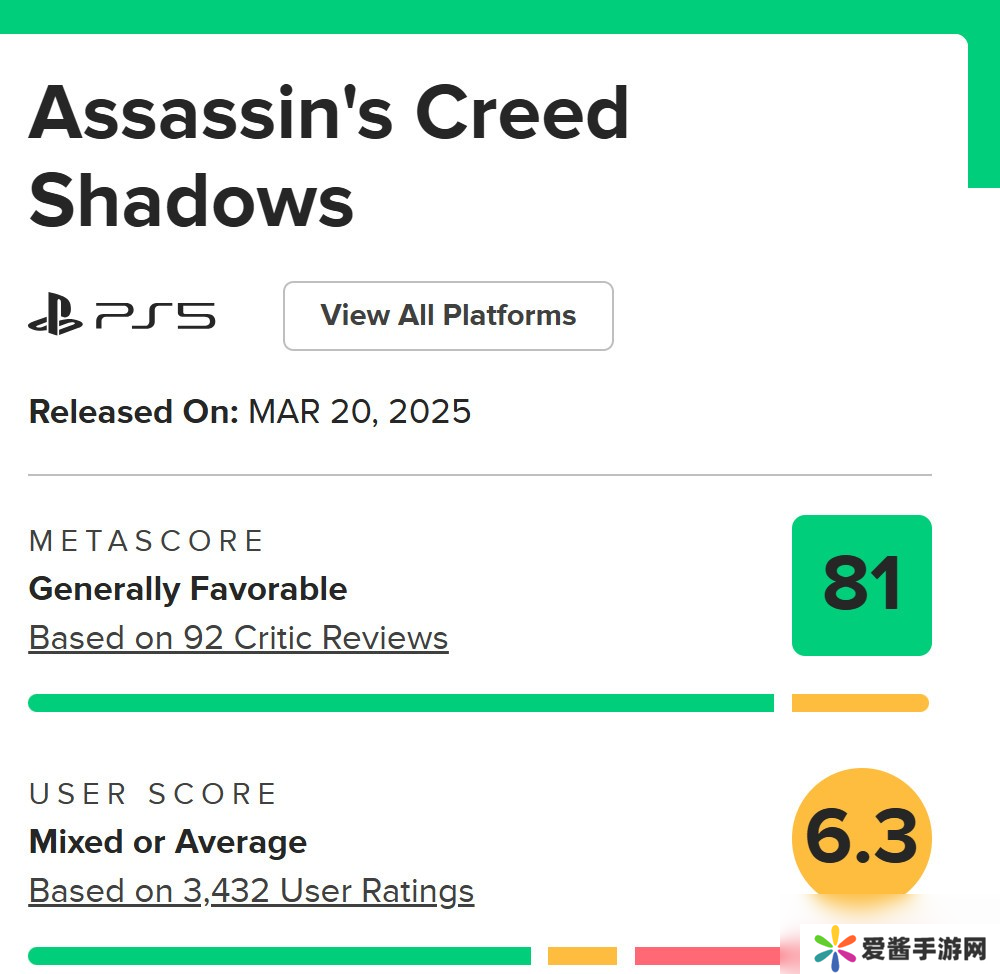Click the PlayStation logo icon
Screen dimensions: 1000x974
55,316
